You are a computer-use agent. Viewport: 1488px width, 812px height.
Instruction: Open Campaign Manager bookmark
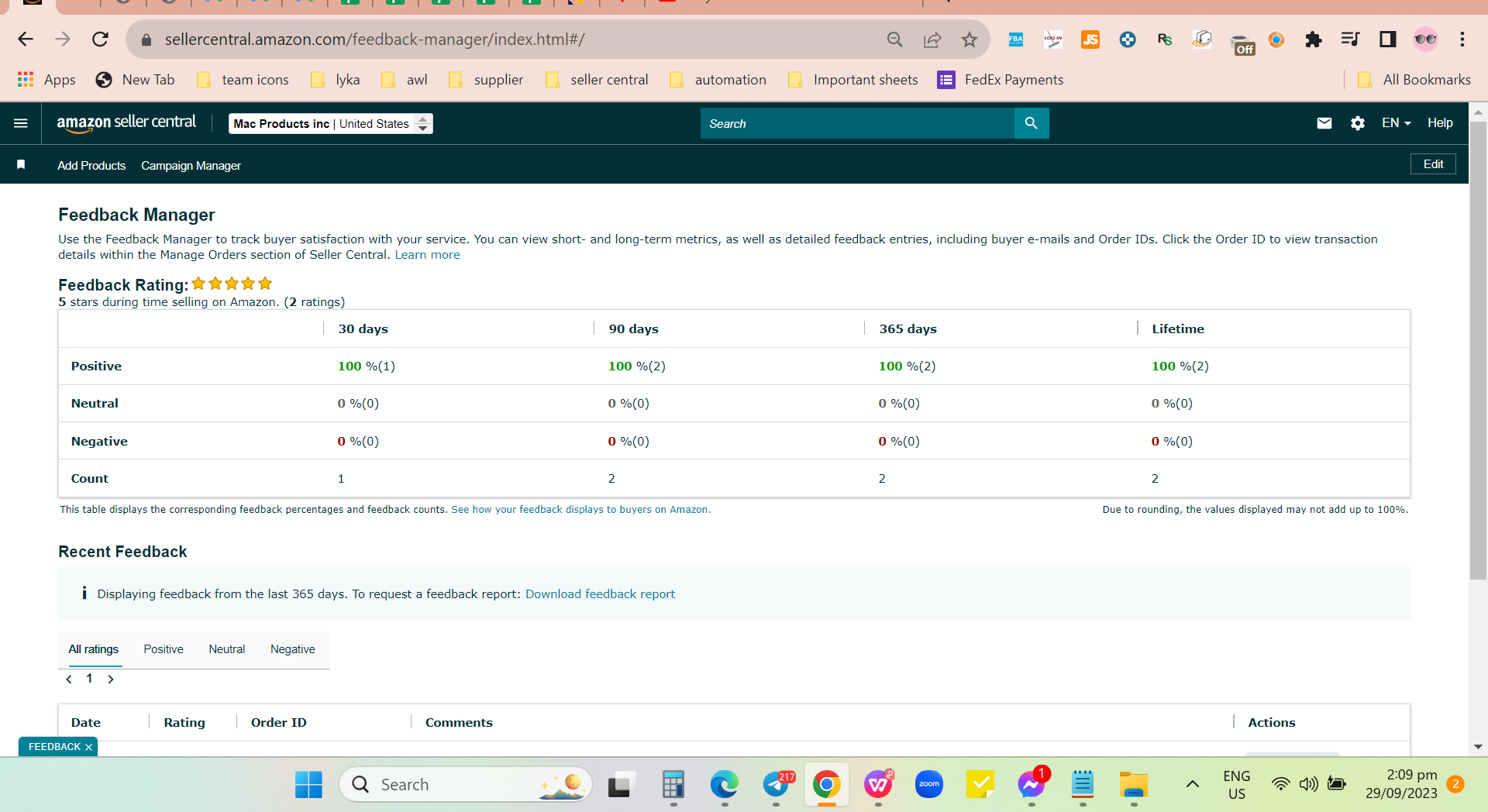[191, 166]
